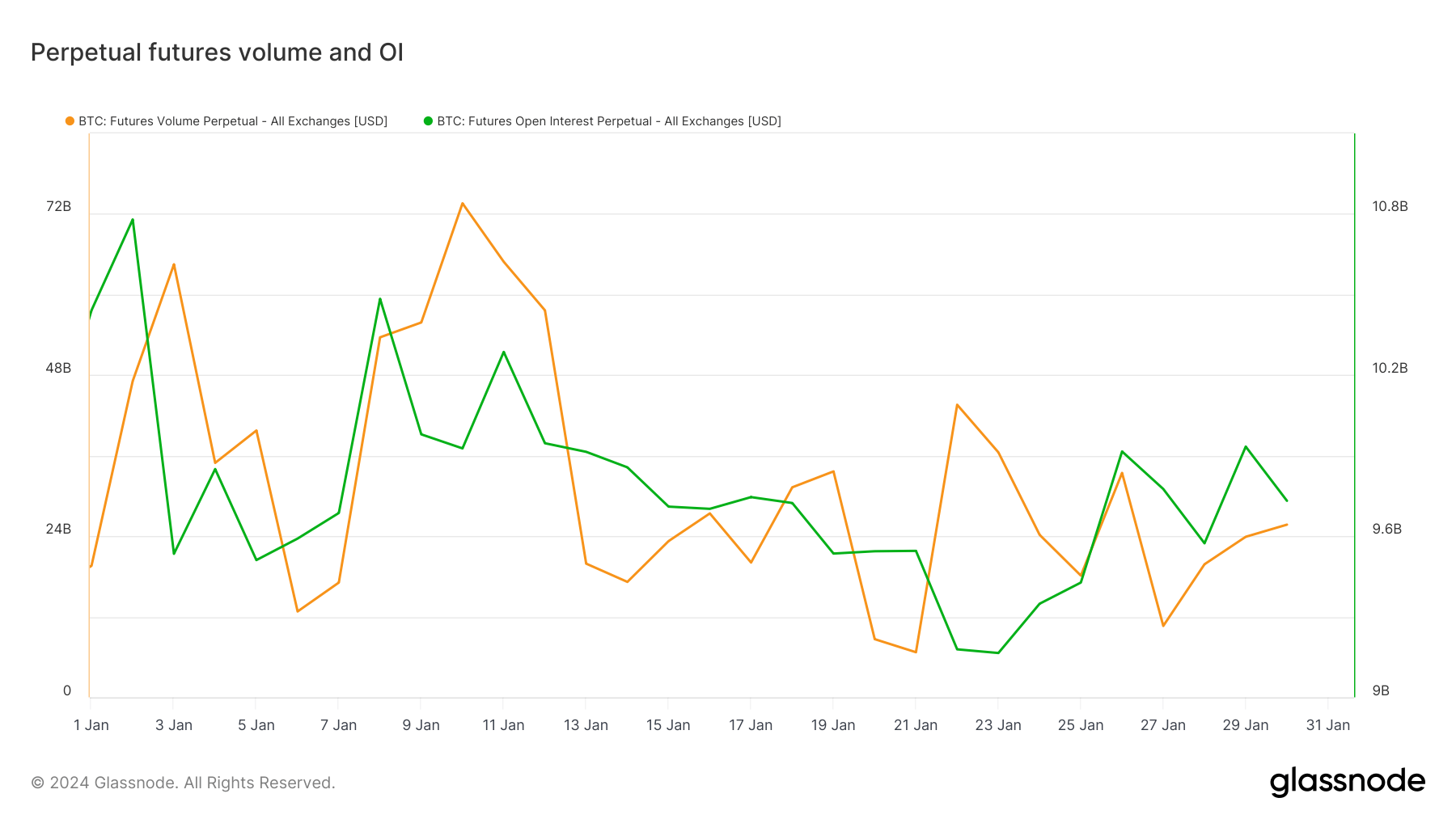Toggle the BTC Futures Volume Perpetual legend label

click(x=233, y=121)
